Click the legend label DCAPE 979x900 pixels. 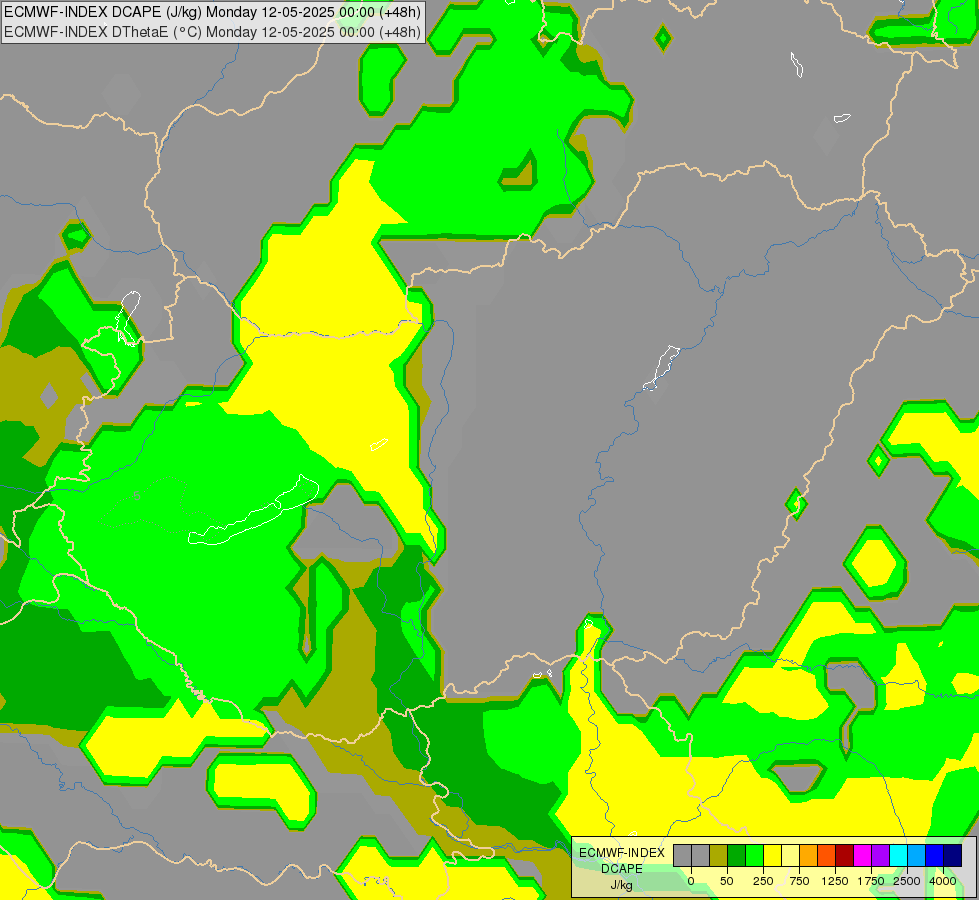[x=622, y=869]
